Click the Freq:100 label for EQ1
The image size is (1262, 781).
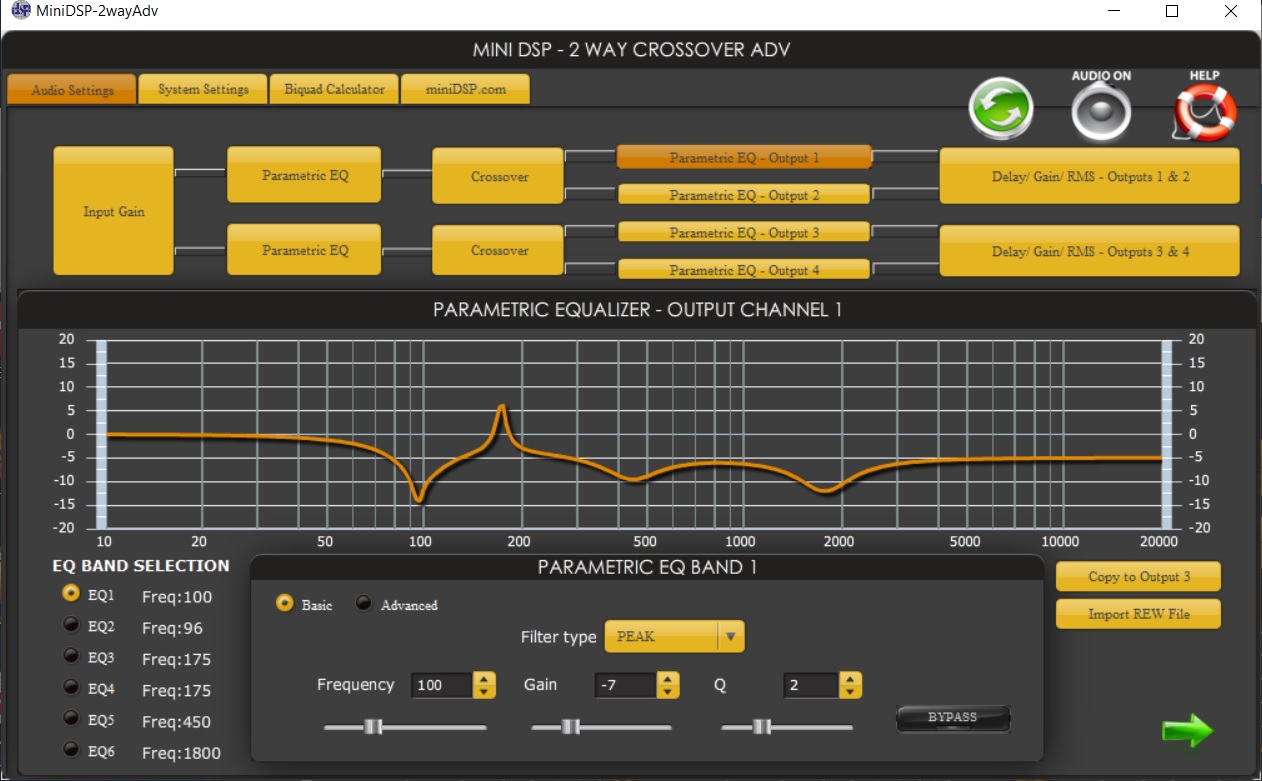tap(177, 597)
